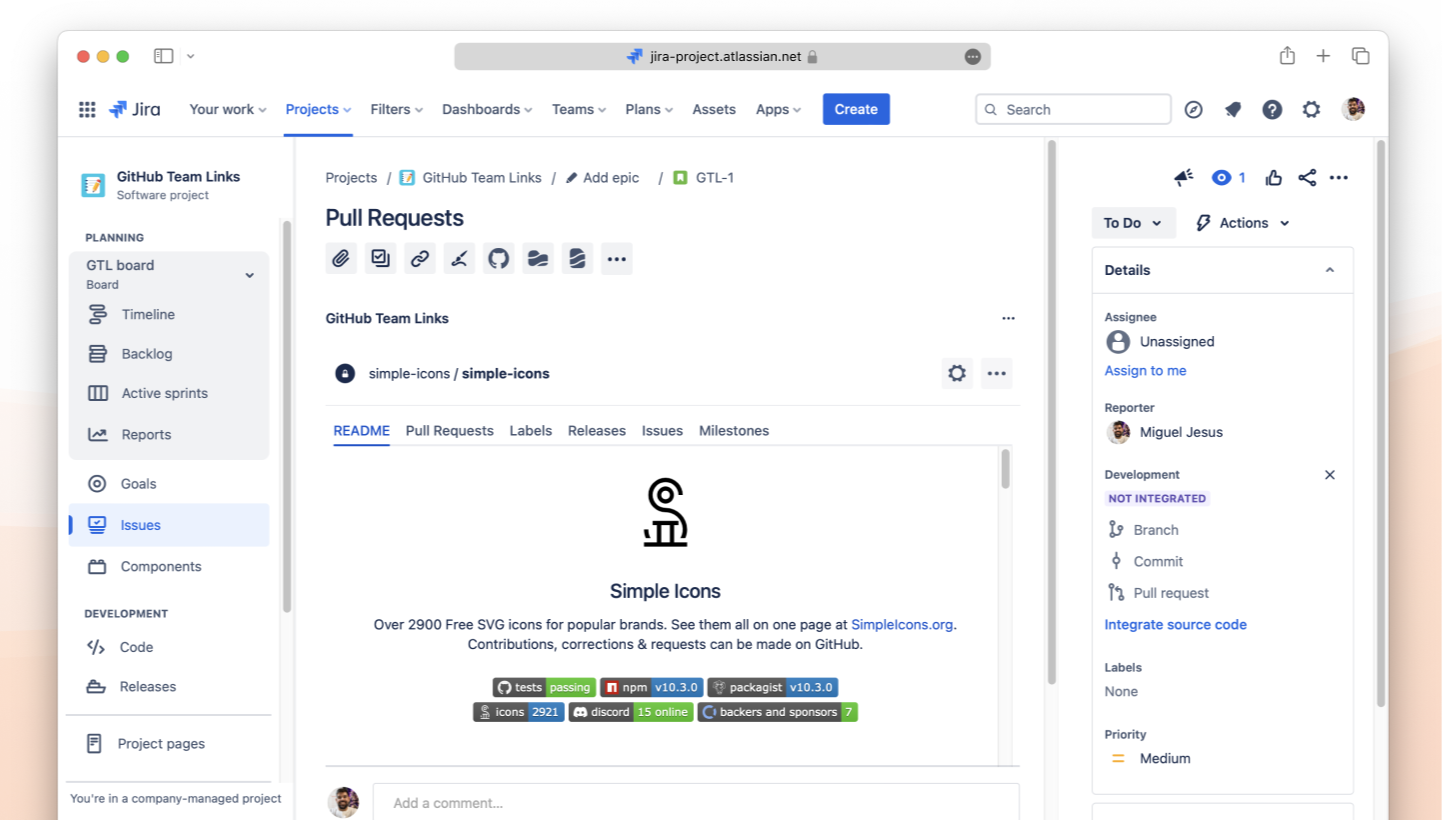Switch to the Milestones tab
1442x820 pixels.
tap(734, 431)
